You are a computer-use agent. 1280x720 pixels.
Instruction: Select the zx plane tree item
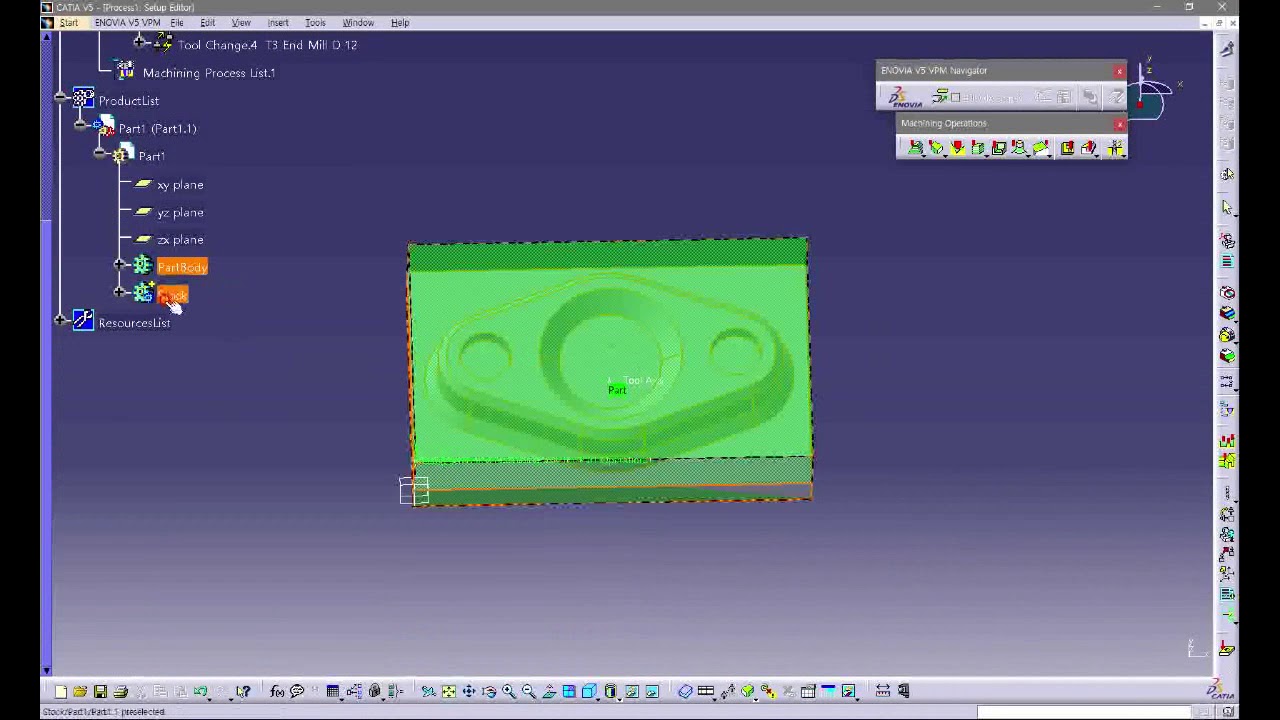[180, 240]
